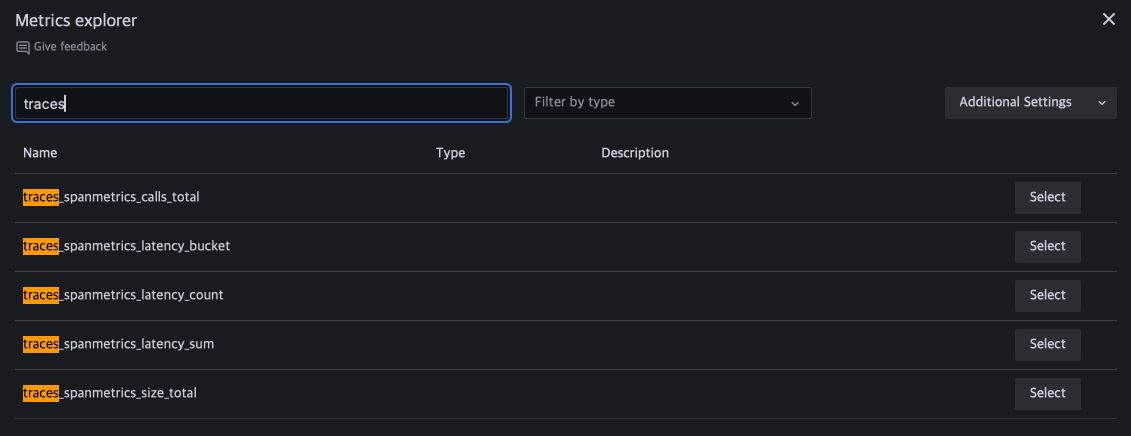This screenshot has width=1131, height=436.
Task: Open the Give feedback link
Action: tap(70, 47)
